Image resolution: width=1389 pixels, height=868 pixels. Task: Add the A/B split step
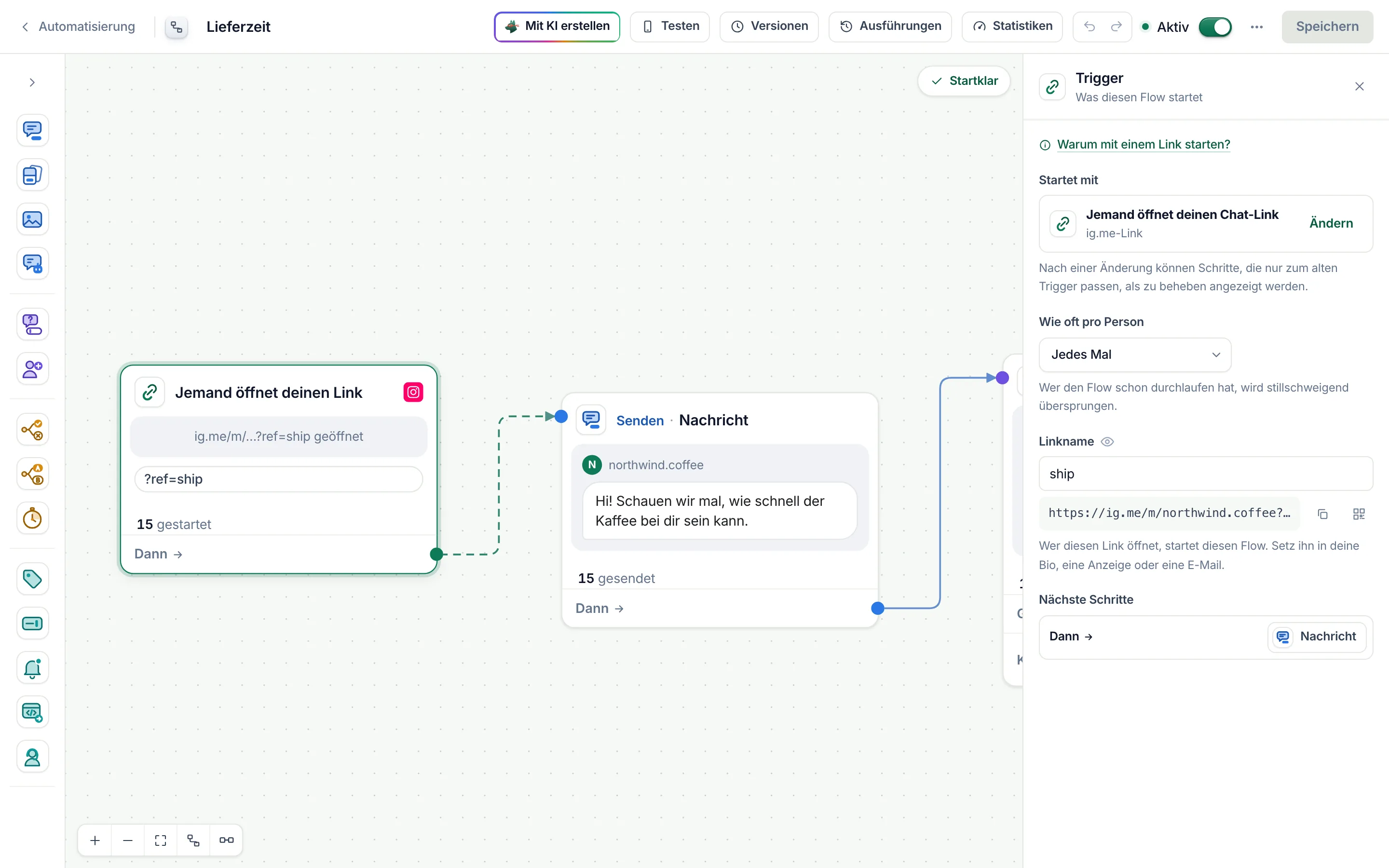click(x=32, y=474)
